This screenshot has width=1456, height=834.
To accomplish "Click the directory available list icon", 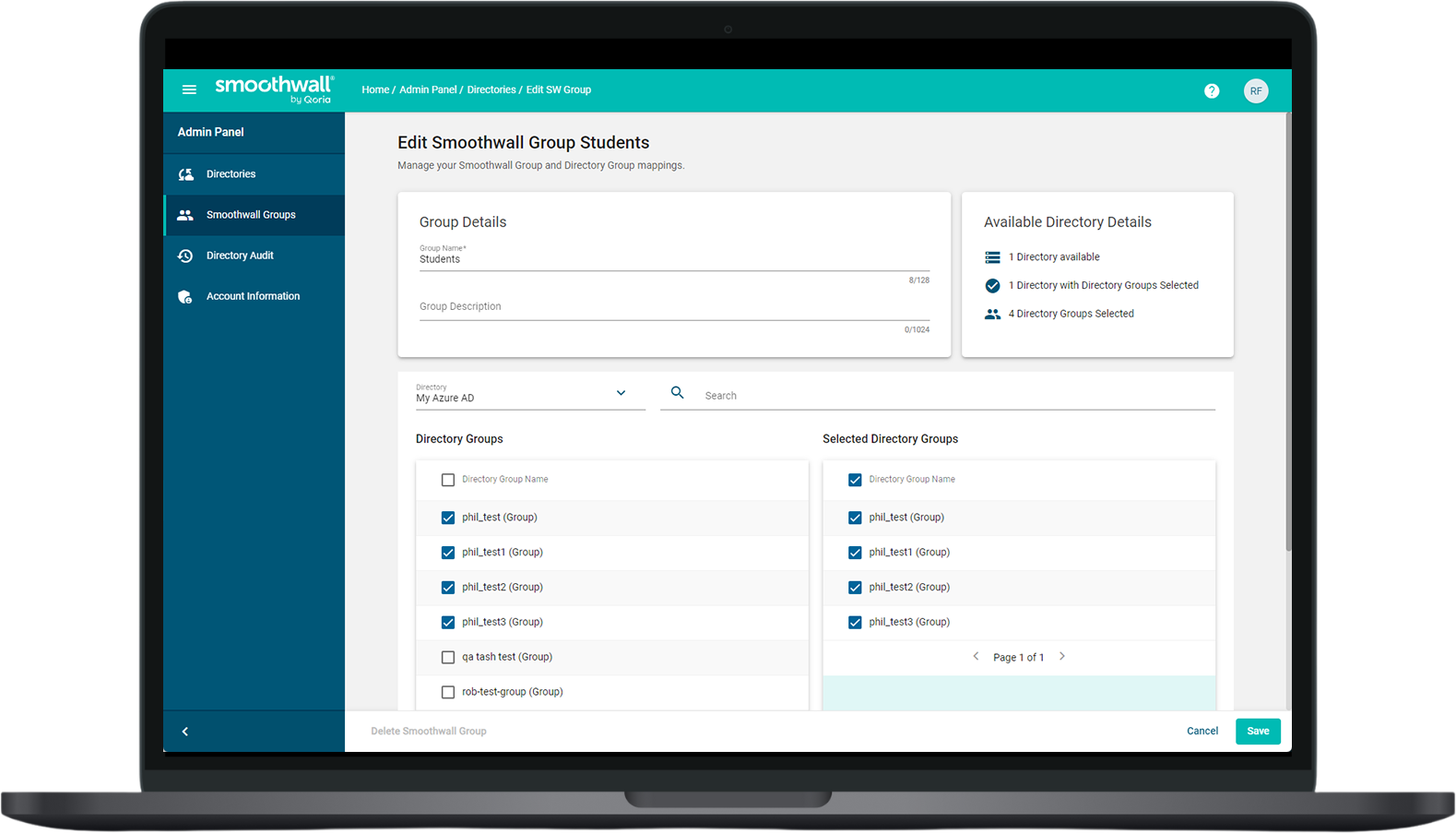I will [992, 257].
